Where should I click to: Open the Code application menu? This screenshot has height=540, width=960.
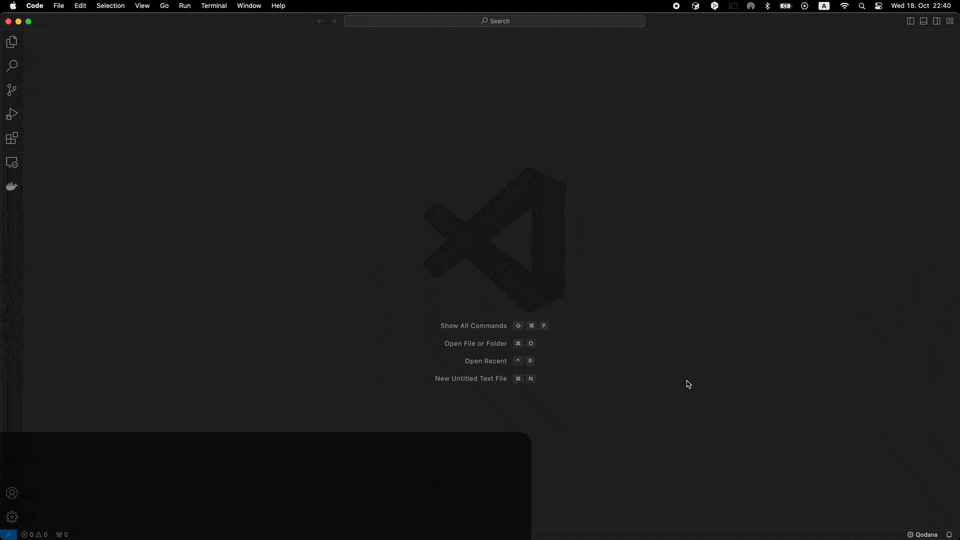35,6
